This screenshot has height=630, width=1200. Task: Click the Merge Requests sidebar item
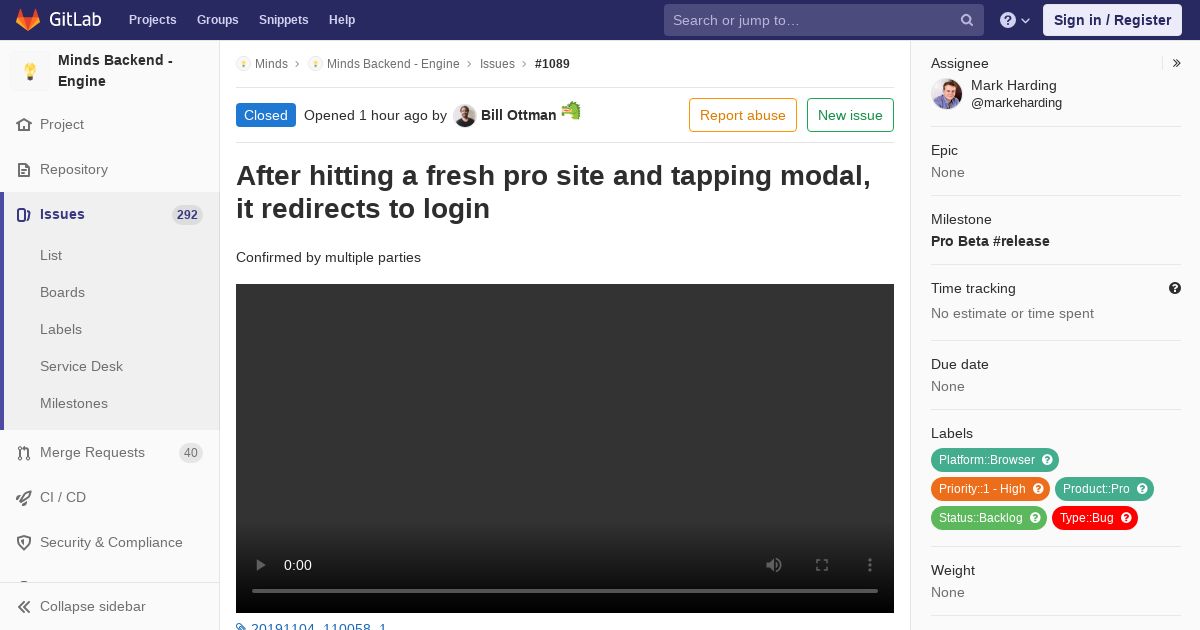click(110, 453)
